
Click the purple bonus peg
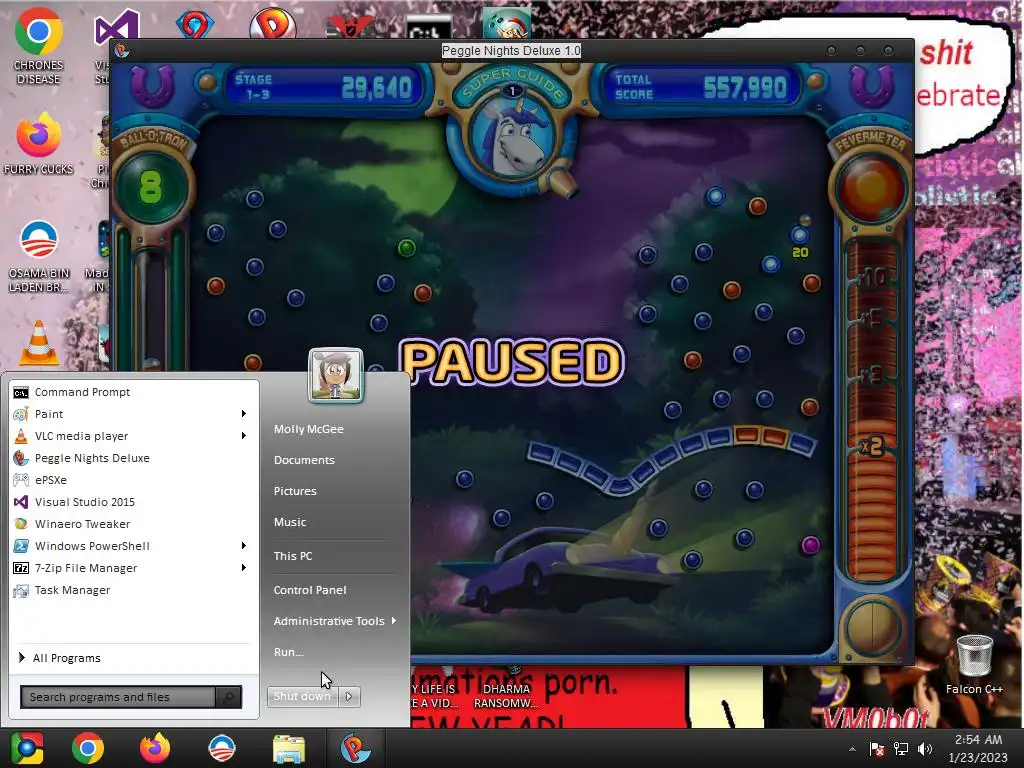[810, 545]
